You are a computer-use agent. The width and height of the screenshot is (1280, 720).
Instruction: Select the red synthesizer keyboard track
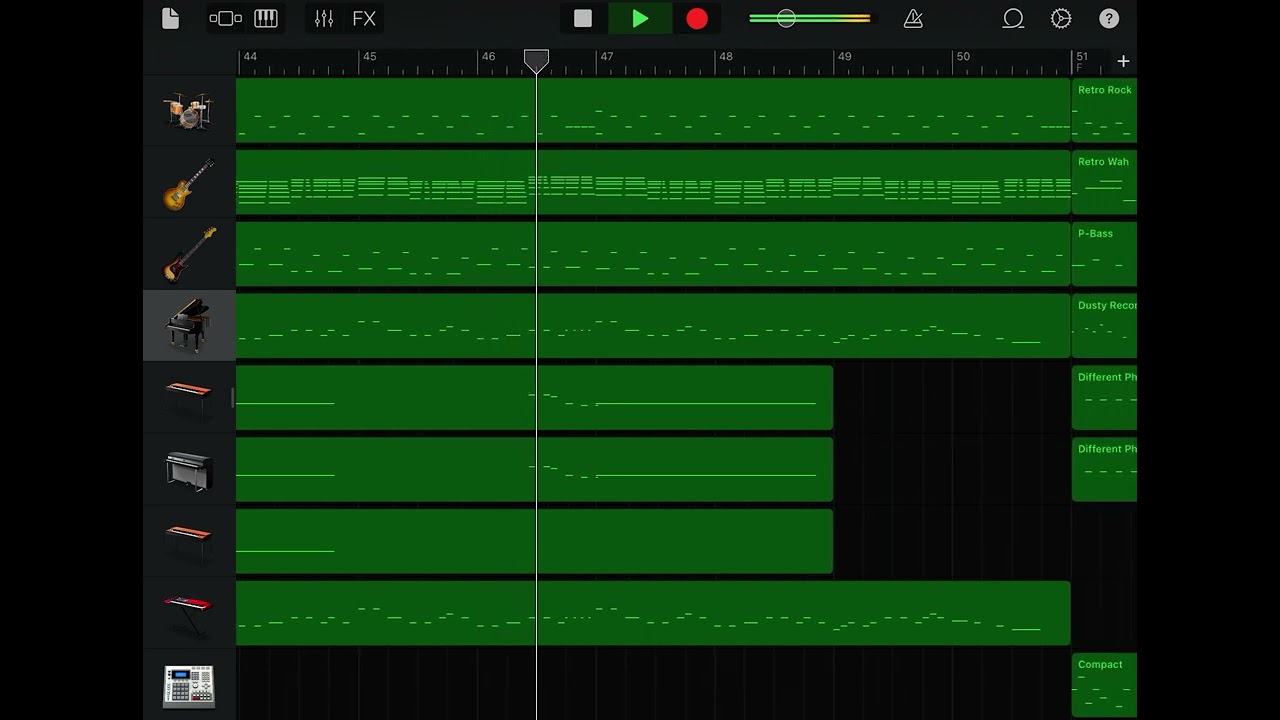click(x=189, y=614)
